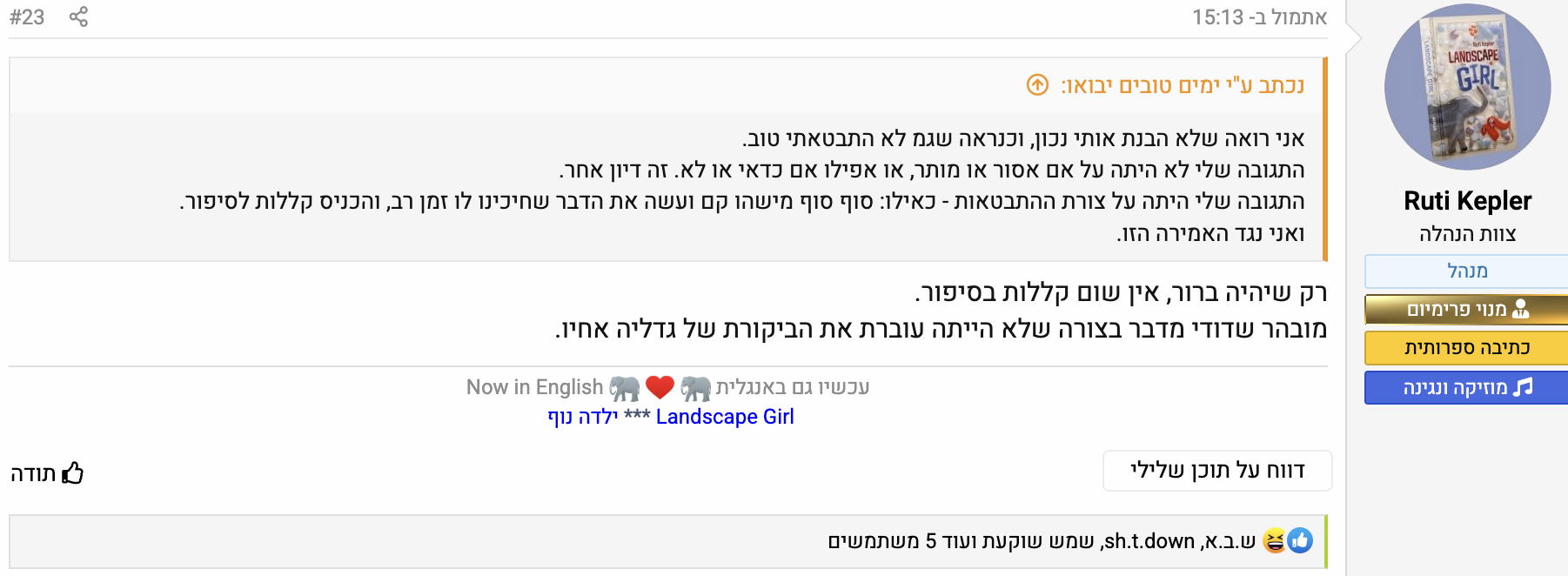This screenshot has height=576, width=1568.
Task: Click the yellow כתיבה ספרותית badge
Action: click(1467, 348)
